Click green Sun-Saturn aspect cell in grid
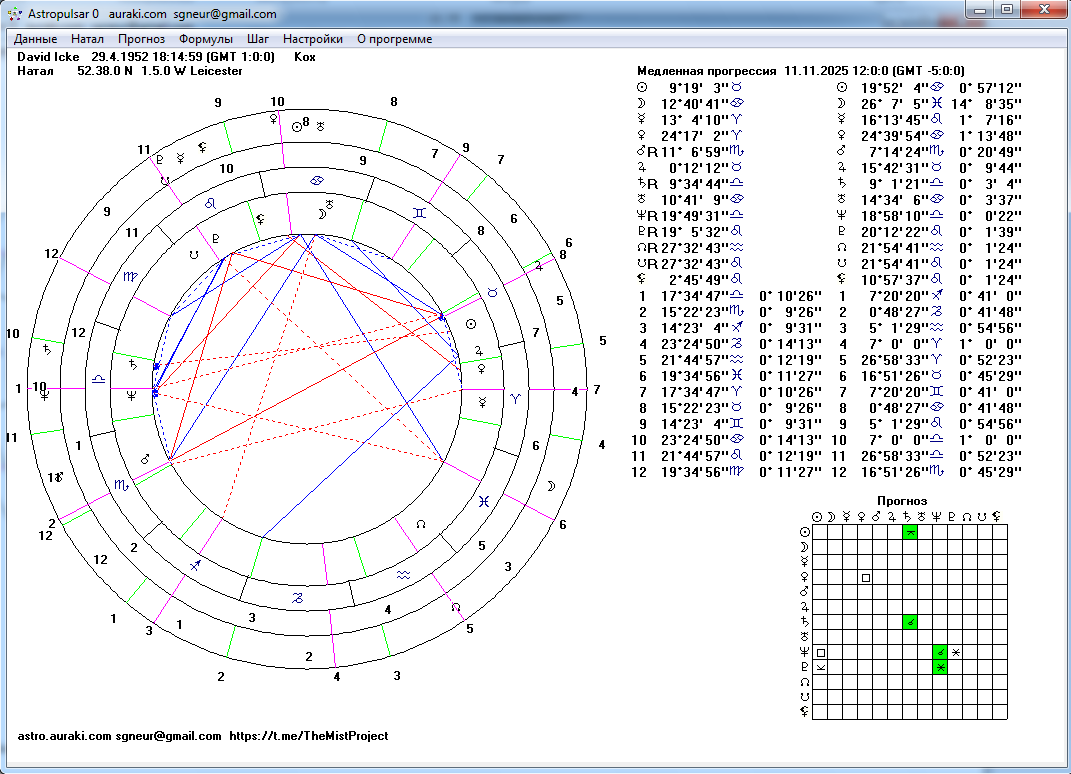Viewport: 1071px width, 774px height. coord(910,533)
